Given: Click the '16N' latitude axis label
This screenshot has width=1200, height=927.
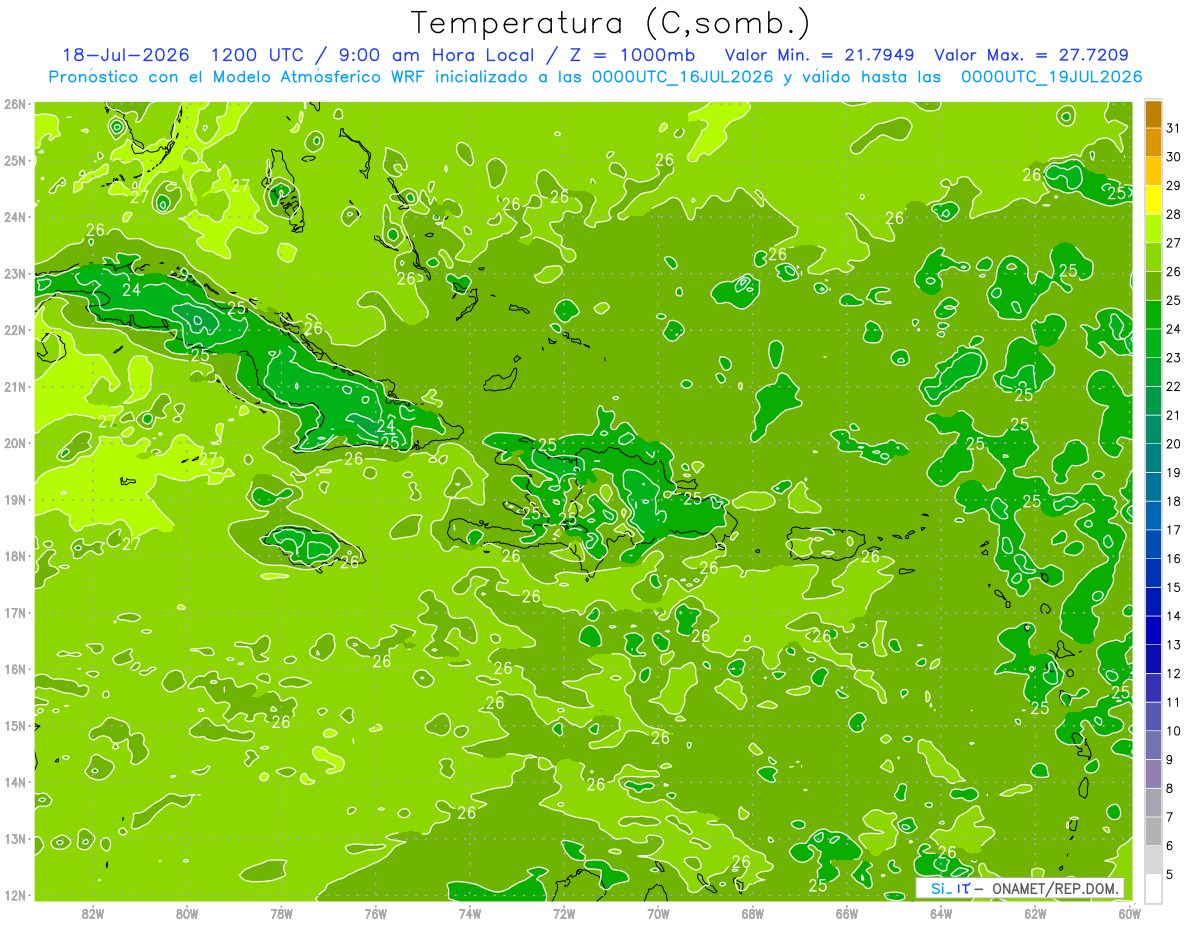Looking at the screenshot, I should point(15,669).
